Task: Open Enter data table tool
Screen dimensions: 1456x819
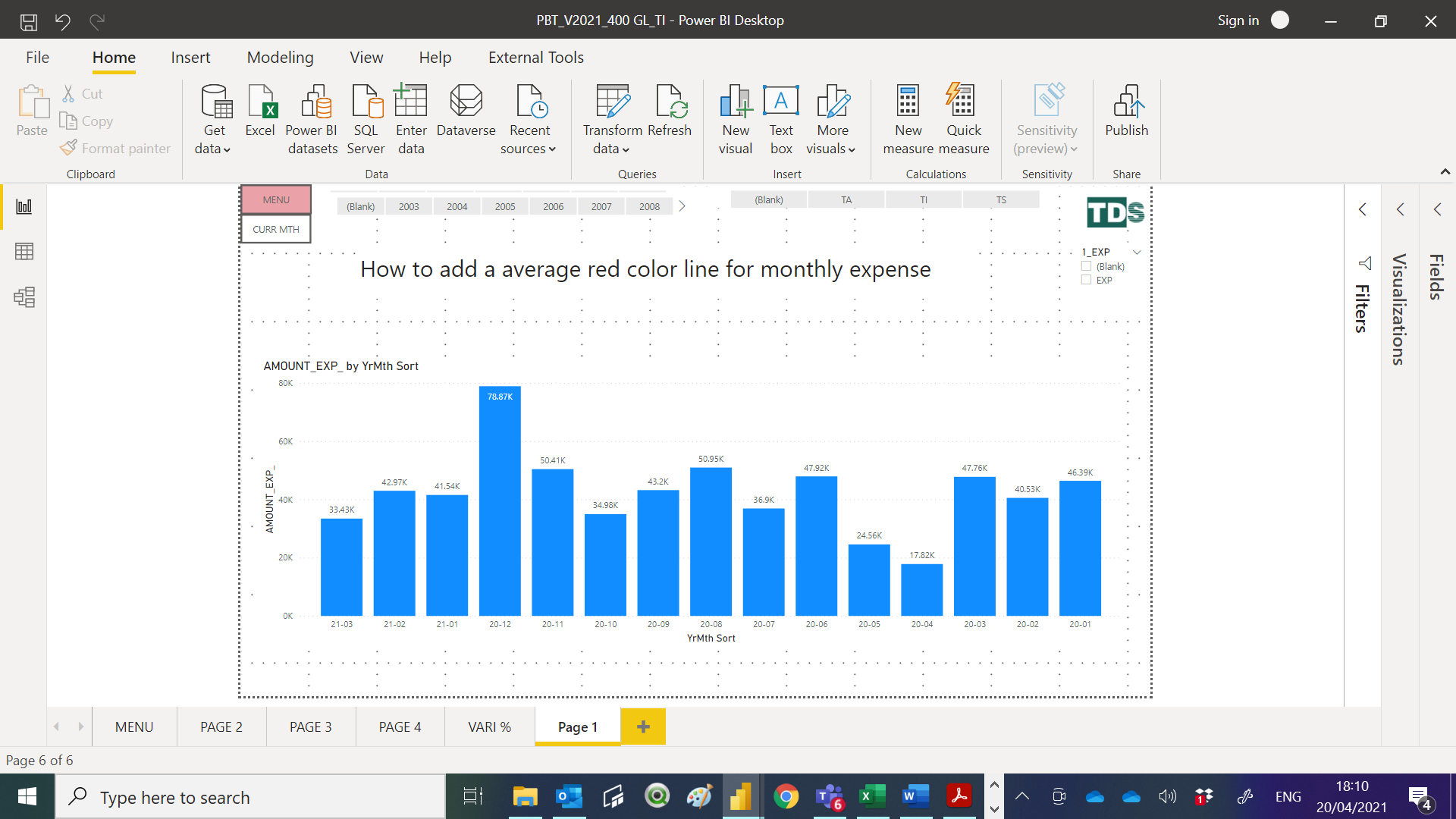Action: (x=411, y=119)
